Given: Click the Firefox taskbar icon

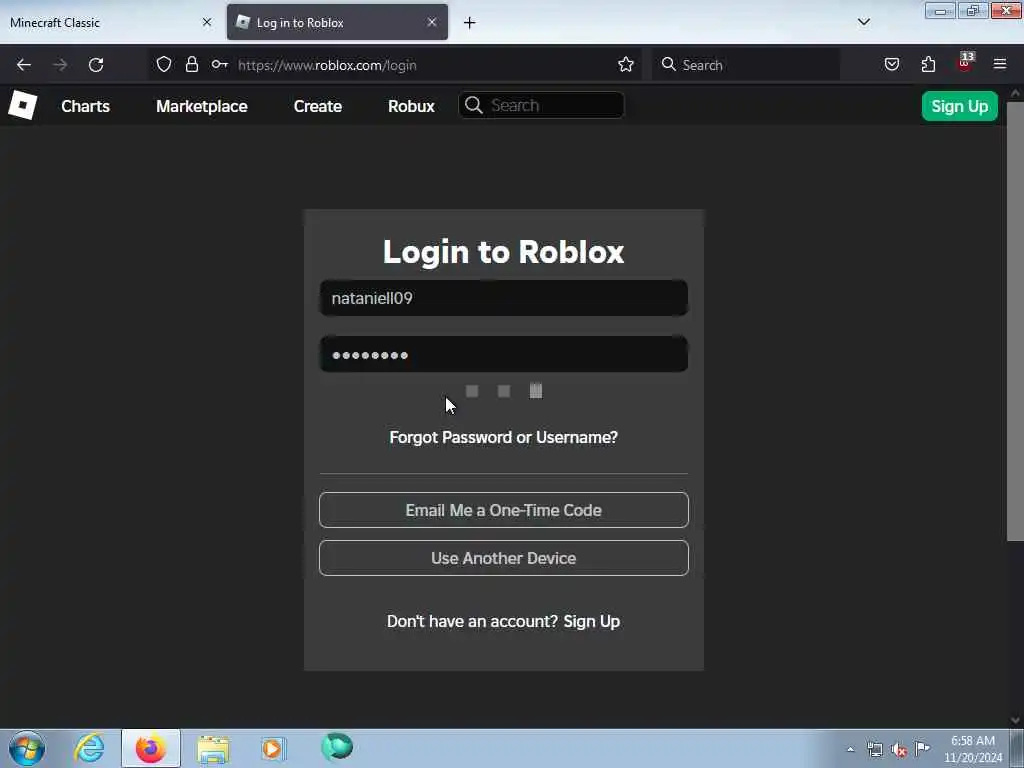Looking at the screenshot, I should [151, 748].
